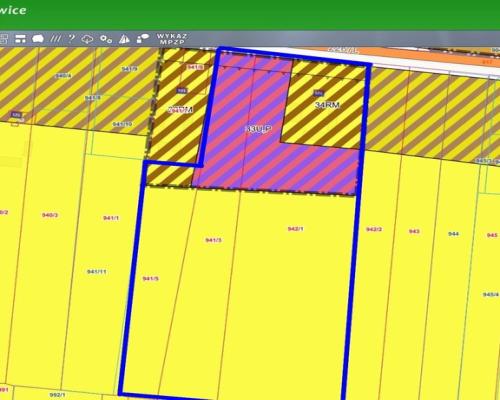Image resolution: width=500 pixels, height=400 pixels.
Task: Click the layout panels icon in toolbar
Action: 20,39
